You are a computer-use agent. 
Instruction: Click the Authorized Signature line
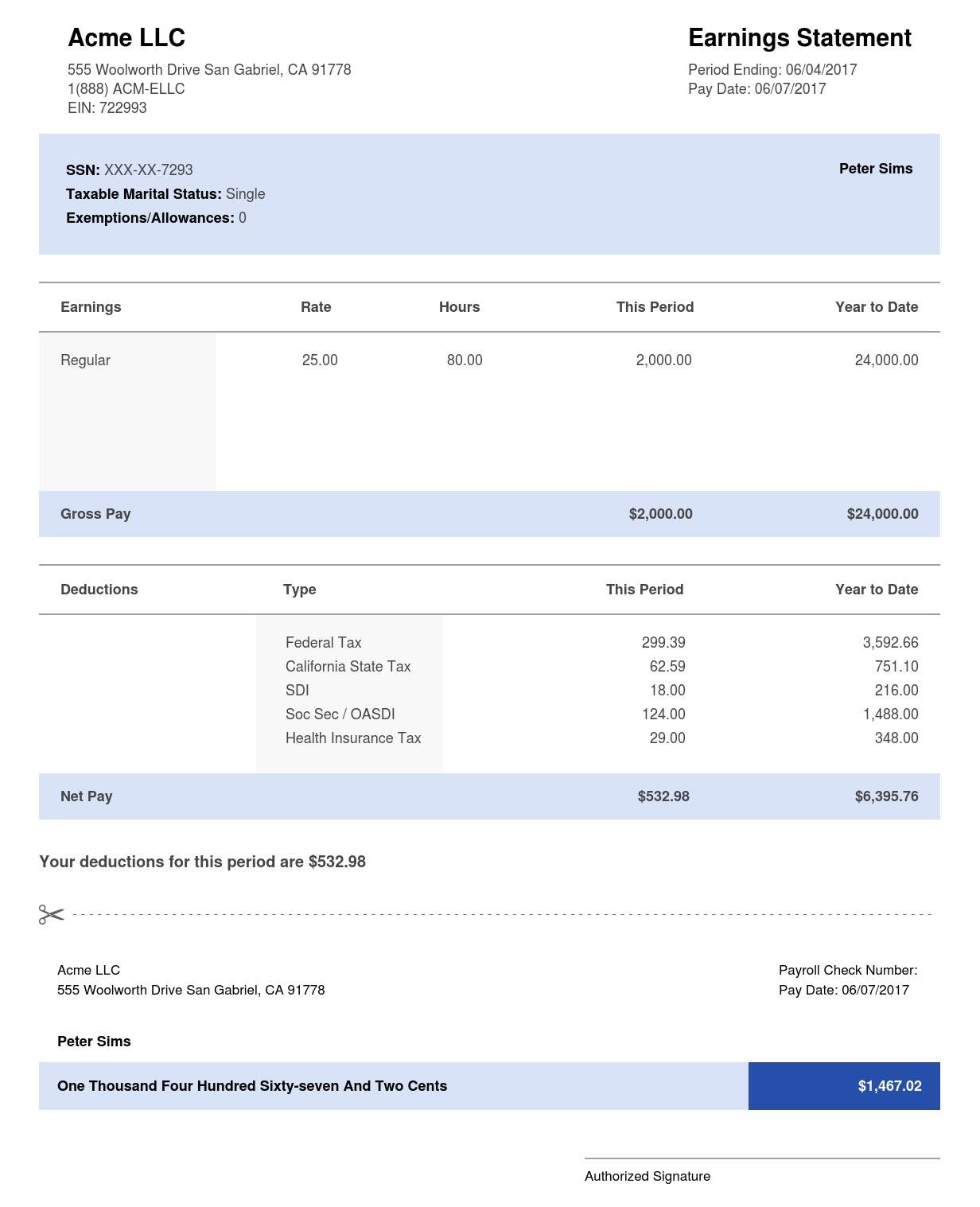pyautogui.click(x=762, y=1159)
